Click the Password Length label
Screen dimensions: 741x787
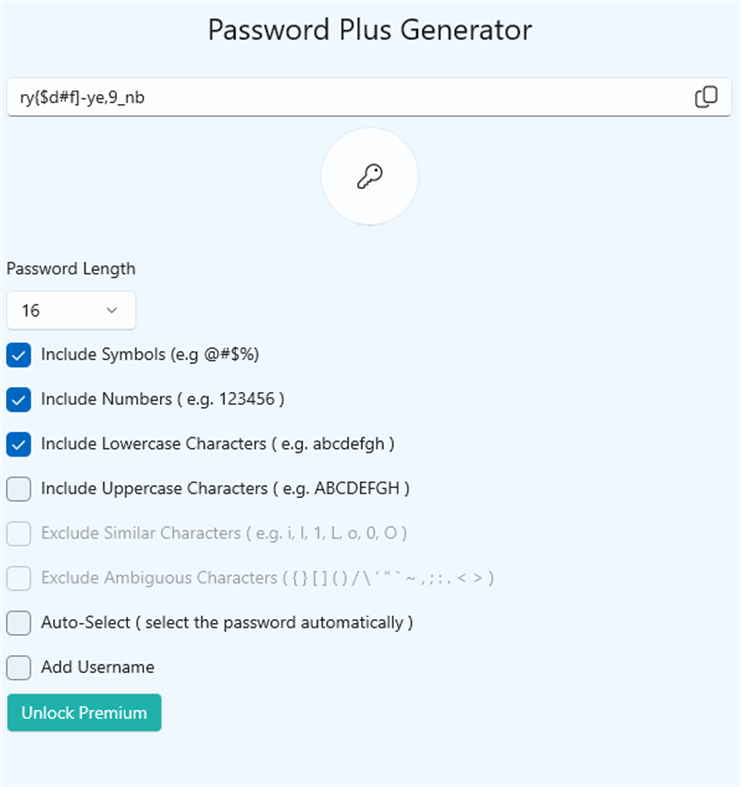tap(71, 268)
